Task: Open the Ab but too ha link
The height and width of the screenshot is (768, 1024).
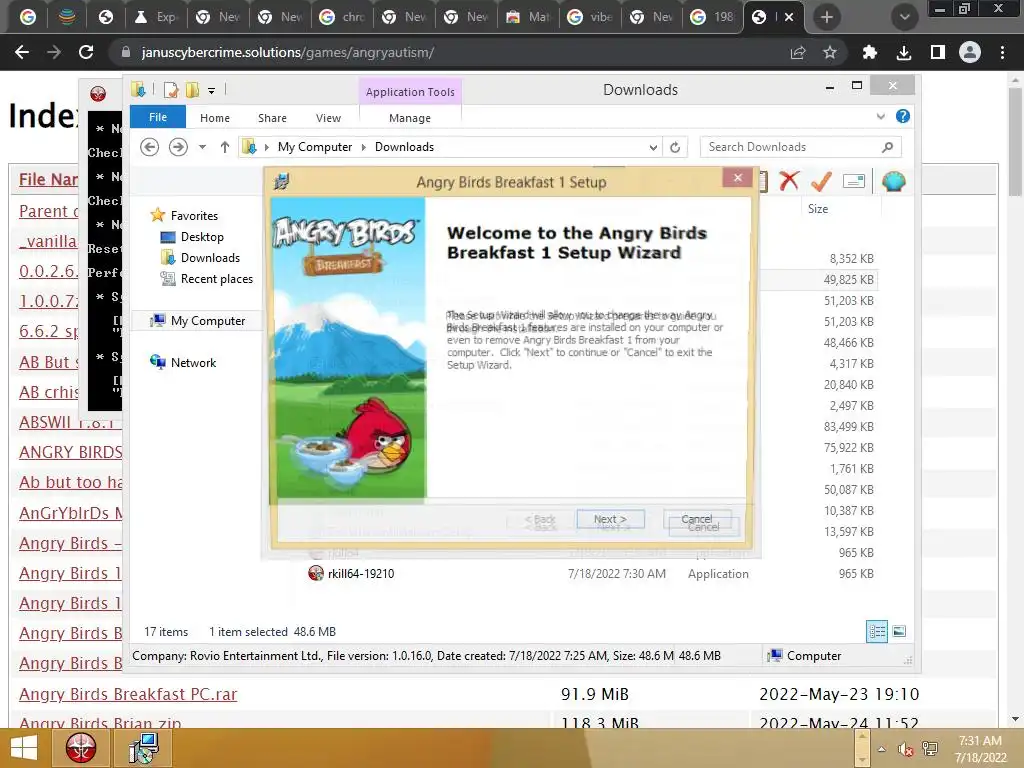Action: click(x=70, y=482)
